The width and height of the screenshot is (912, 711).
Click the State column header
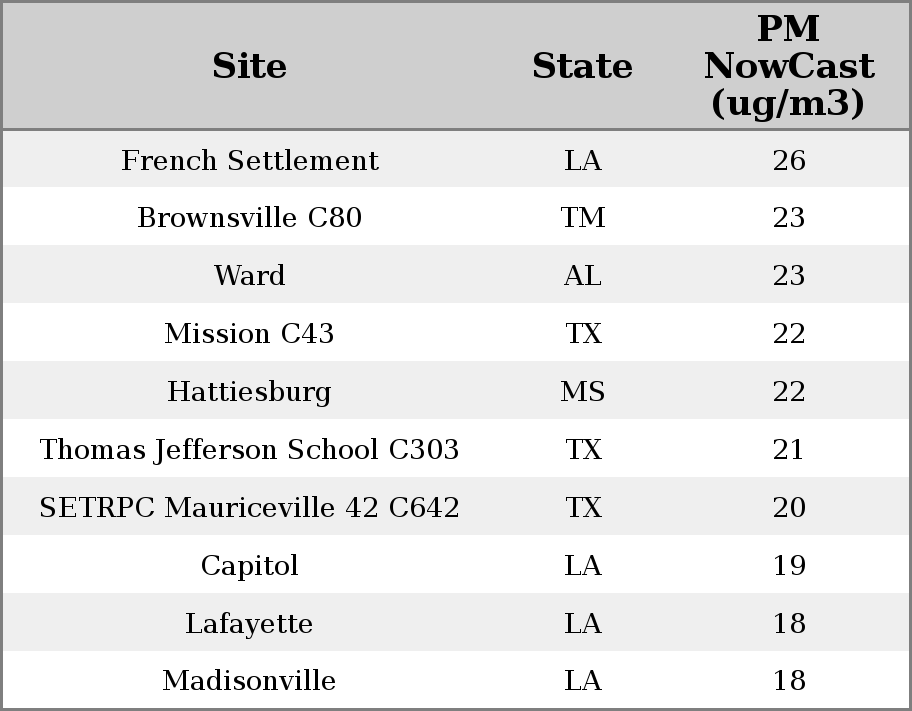tap(582, 67)
